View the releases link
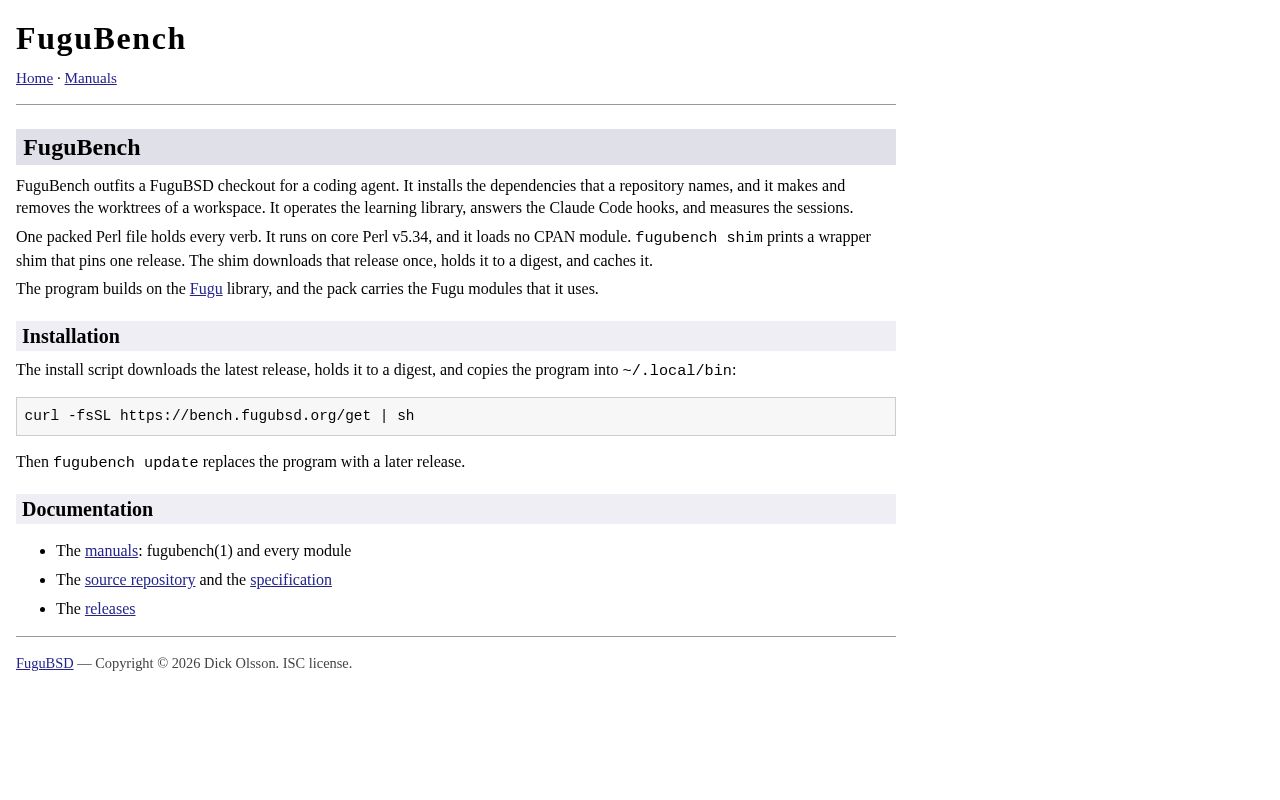This screenshot has width=1280, height=800. click(x=110, y=609)
